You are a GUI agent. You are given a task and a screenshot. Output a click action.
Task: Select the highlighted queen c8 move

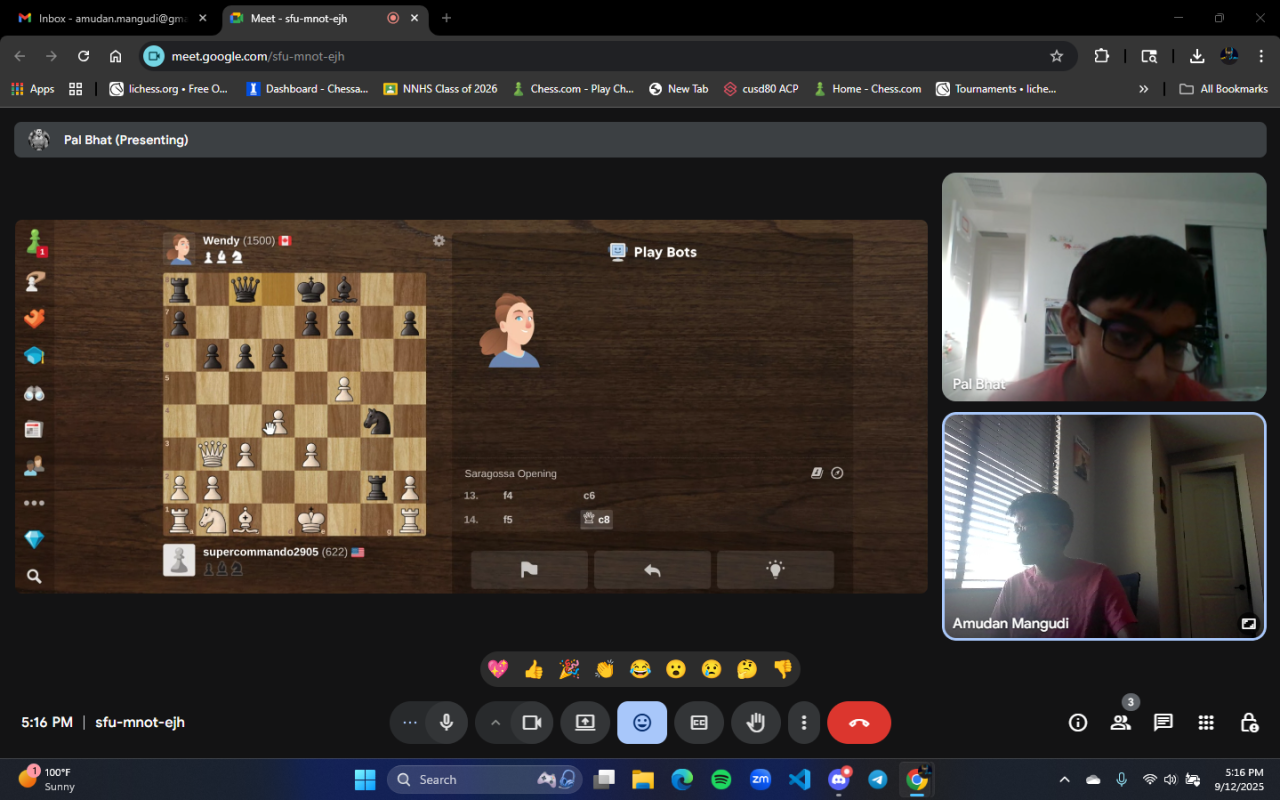coord(597,520)
